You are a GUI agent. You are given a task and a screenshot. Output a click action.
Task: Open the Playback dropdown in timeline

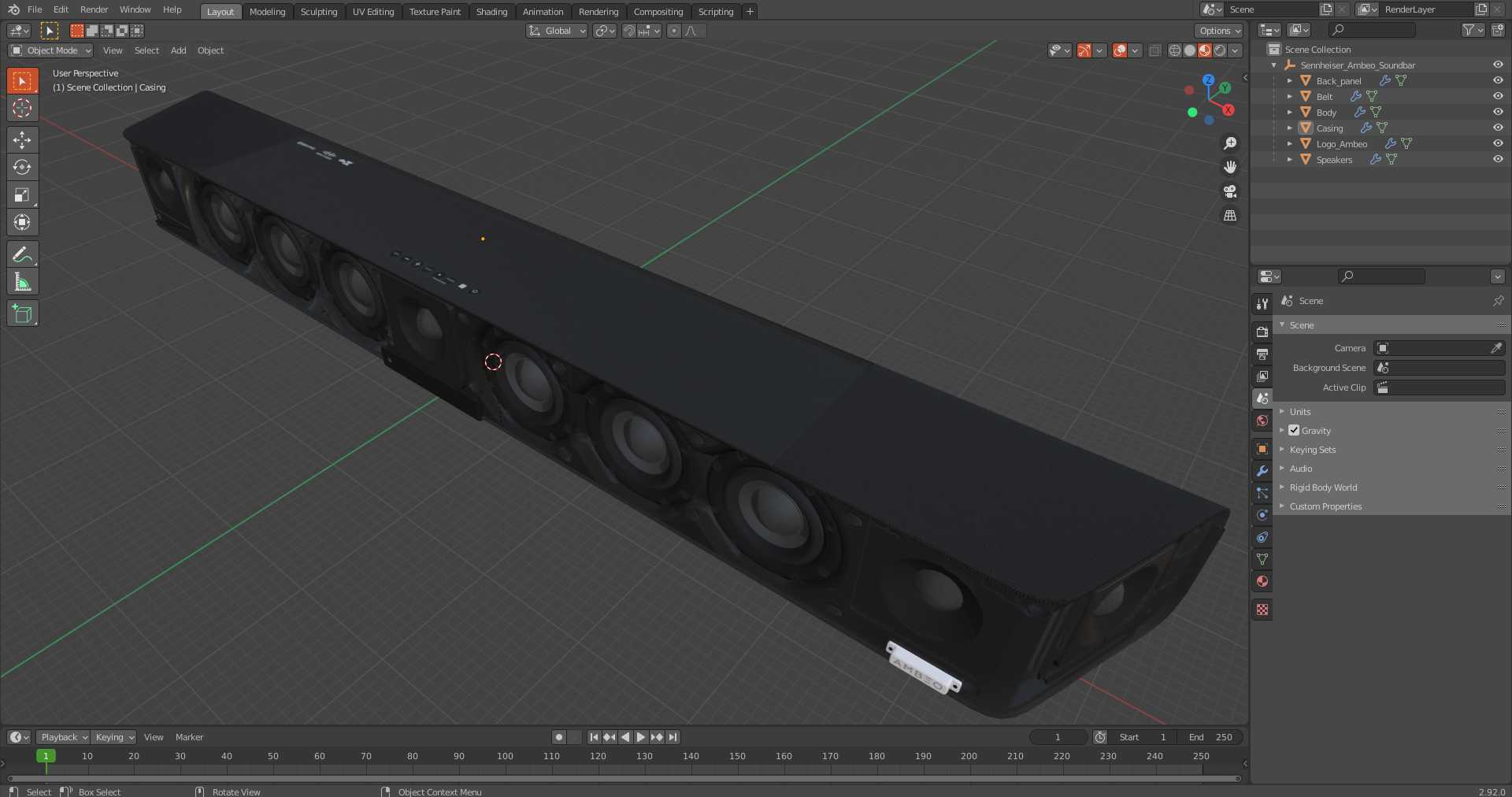(62, 737)
